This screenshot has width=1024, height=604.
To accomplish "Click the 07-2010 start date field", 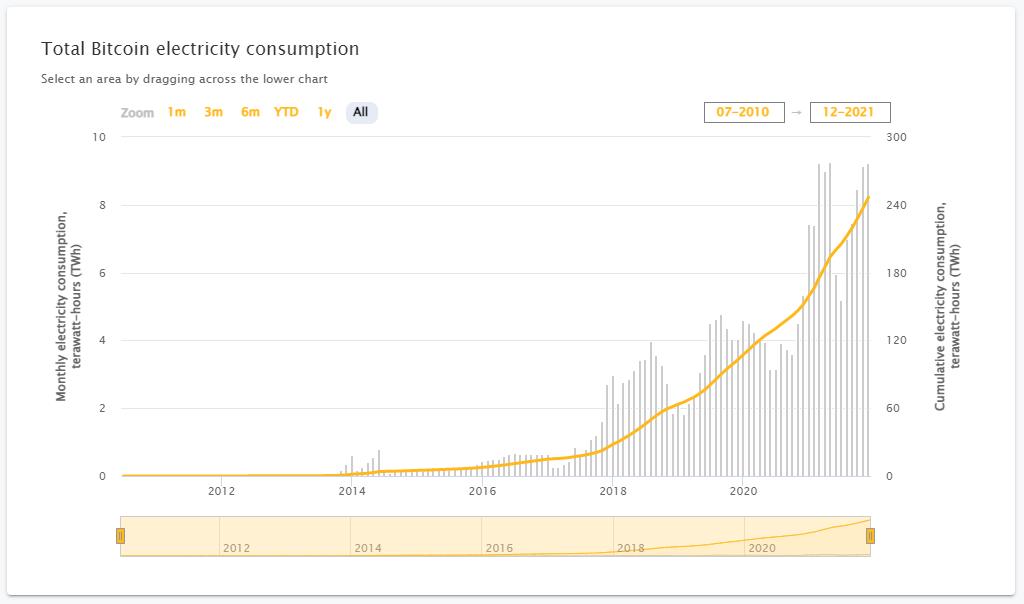I will point(744,112).
